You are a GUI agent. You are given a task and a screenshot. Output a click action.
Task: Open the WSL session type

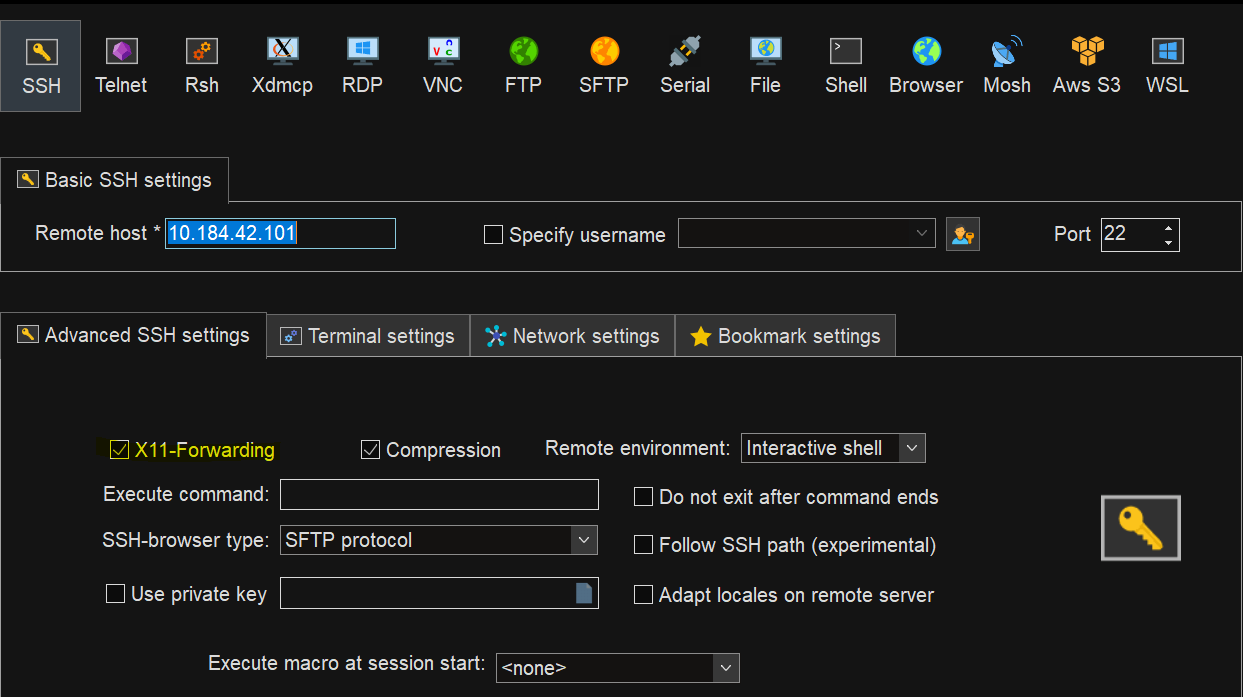1167,63
